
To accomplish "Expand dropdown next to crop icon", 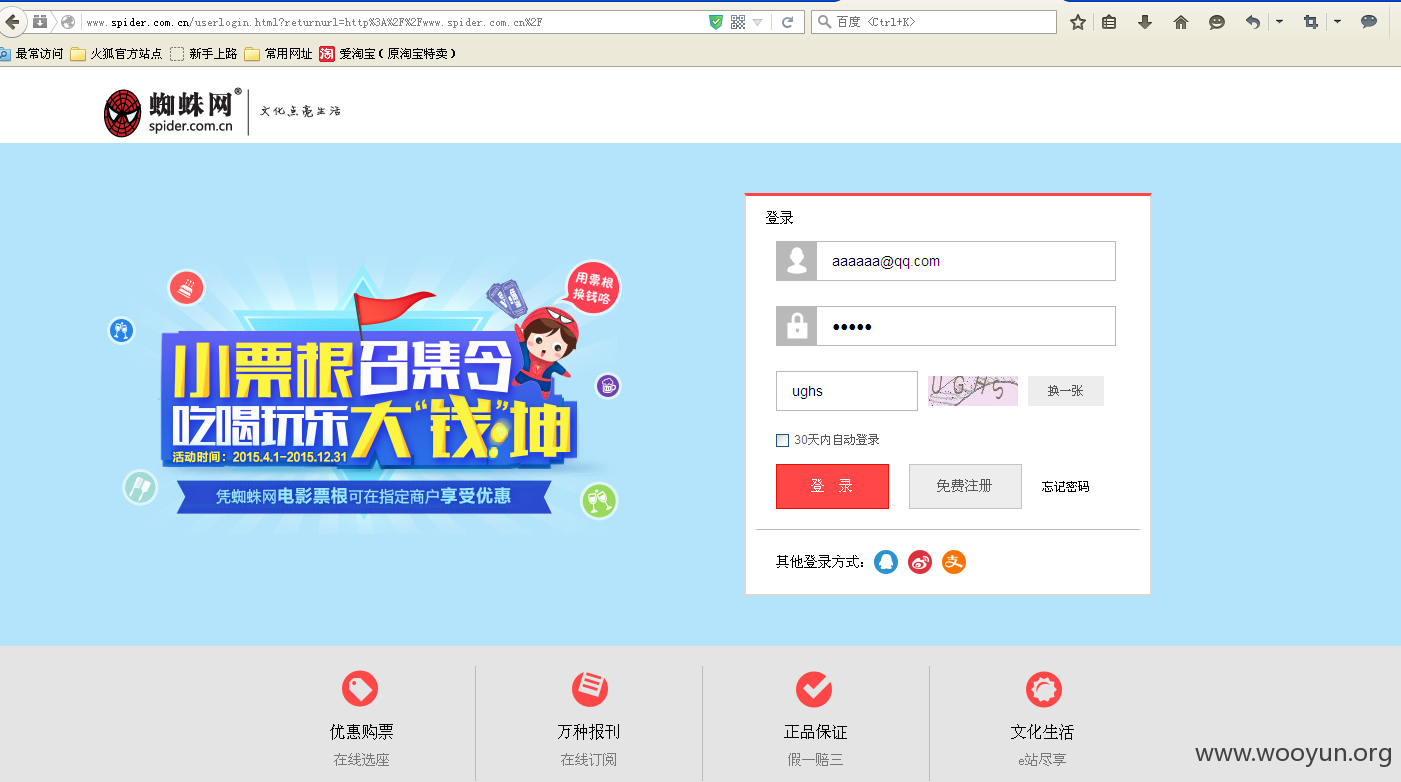I will [1337, 21].
